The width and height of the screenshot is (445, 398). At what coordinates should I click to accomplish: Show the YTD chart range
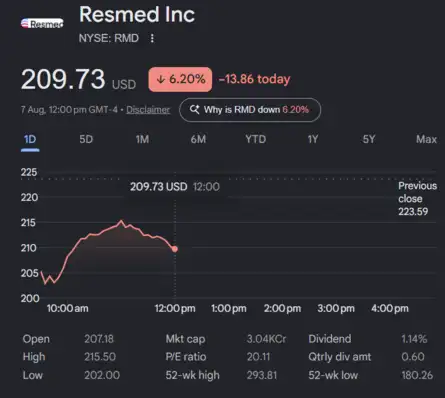pyautogui.click(x=256, y=139)
